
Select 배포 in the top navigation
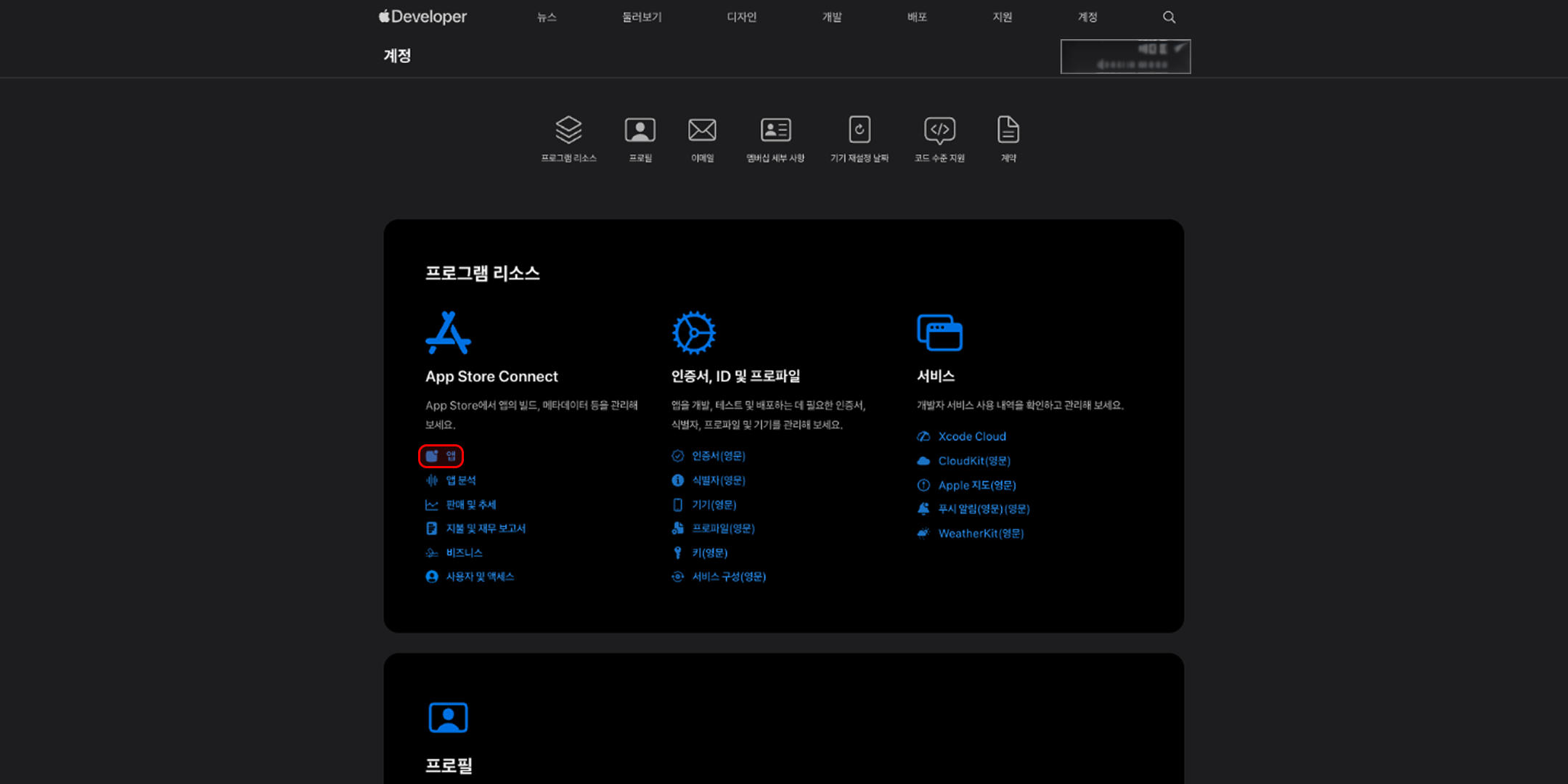tap(917, 17)
